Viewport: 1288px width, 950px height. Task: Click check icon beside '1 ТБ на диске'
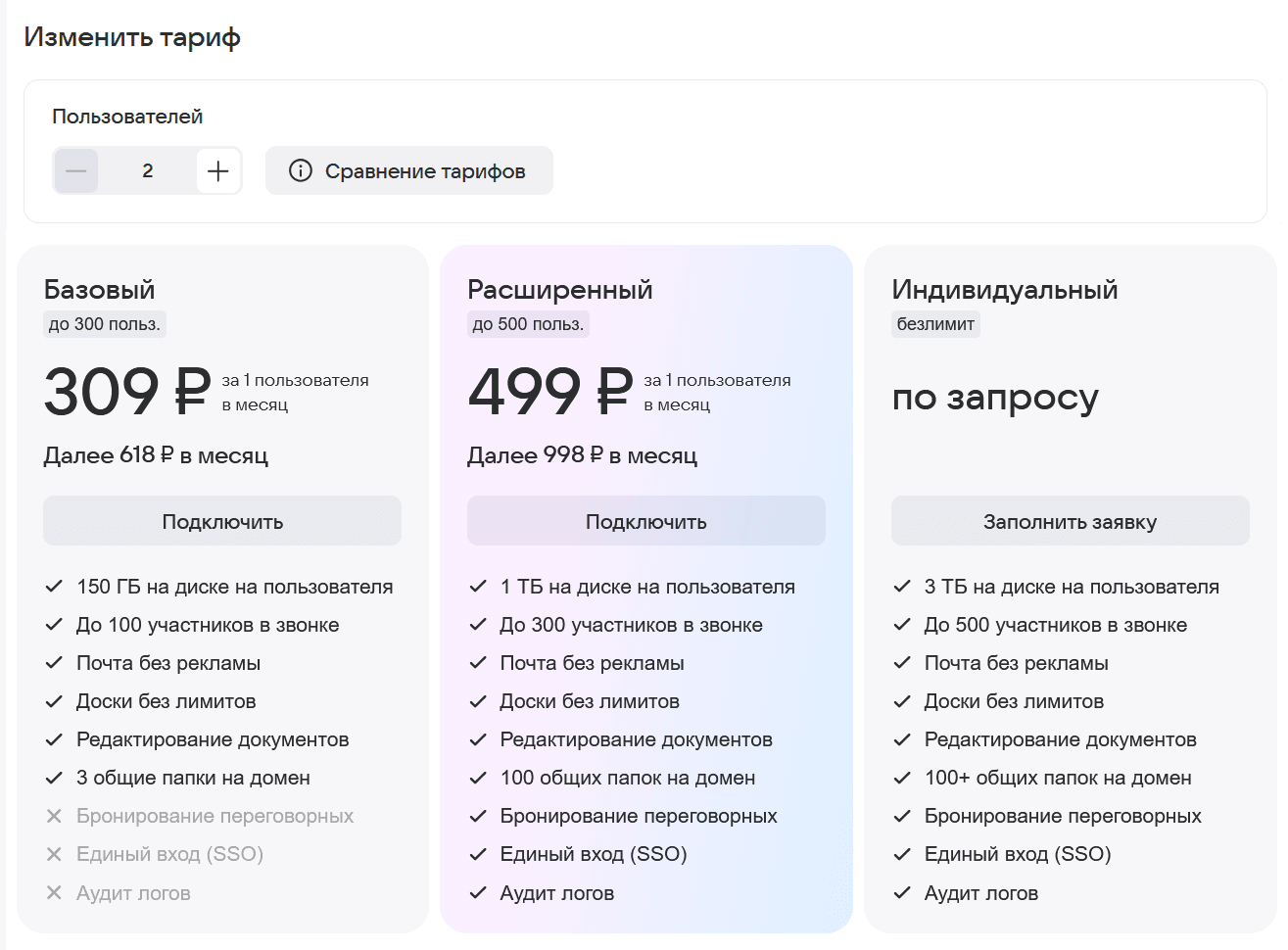point(478,587)
